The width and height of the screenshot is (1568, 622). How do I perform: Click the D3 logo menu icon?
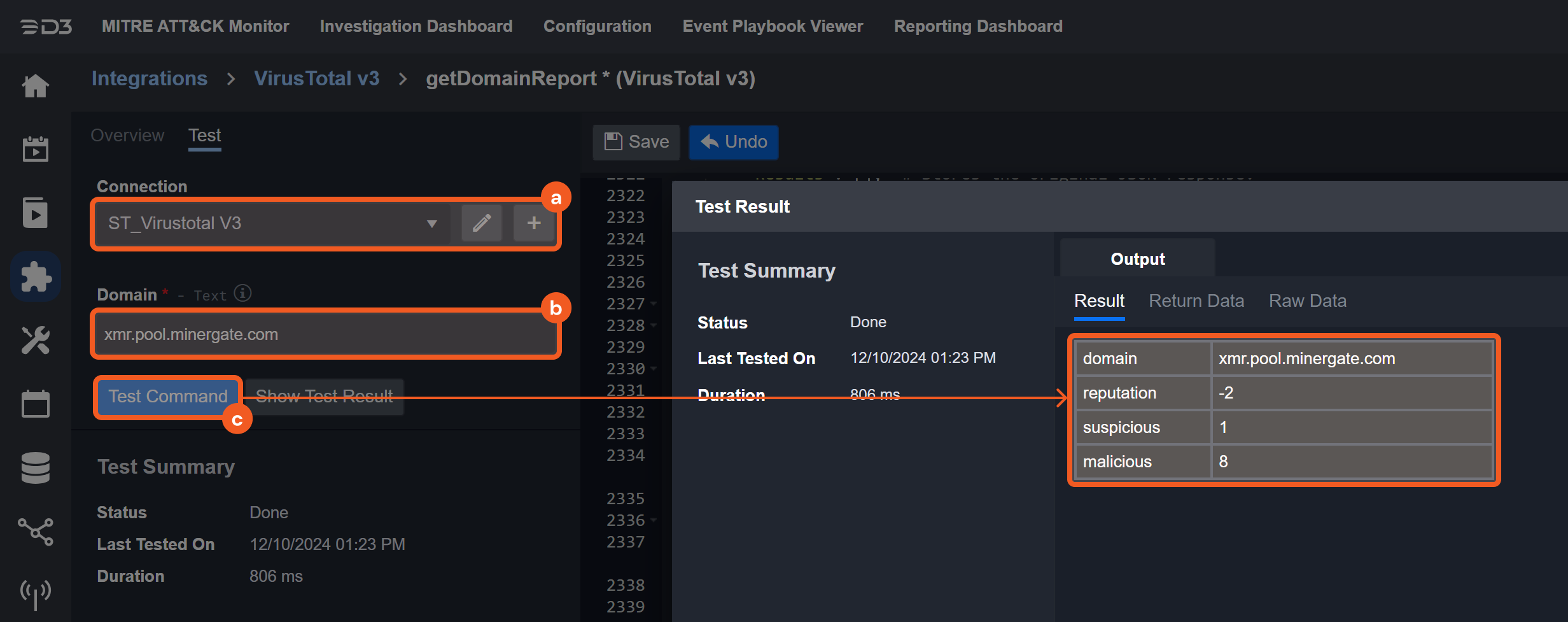pos(46,27)
